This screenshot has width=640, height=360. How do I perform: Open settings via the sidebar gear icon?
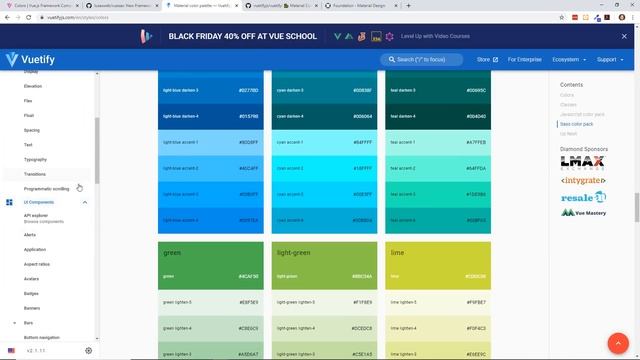pos(89,351)
